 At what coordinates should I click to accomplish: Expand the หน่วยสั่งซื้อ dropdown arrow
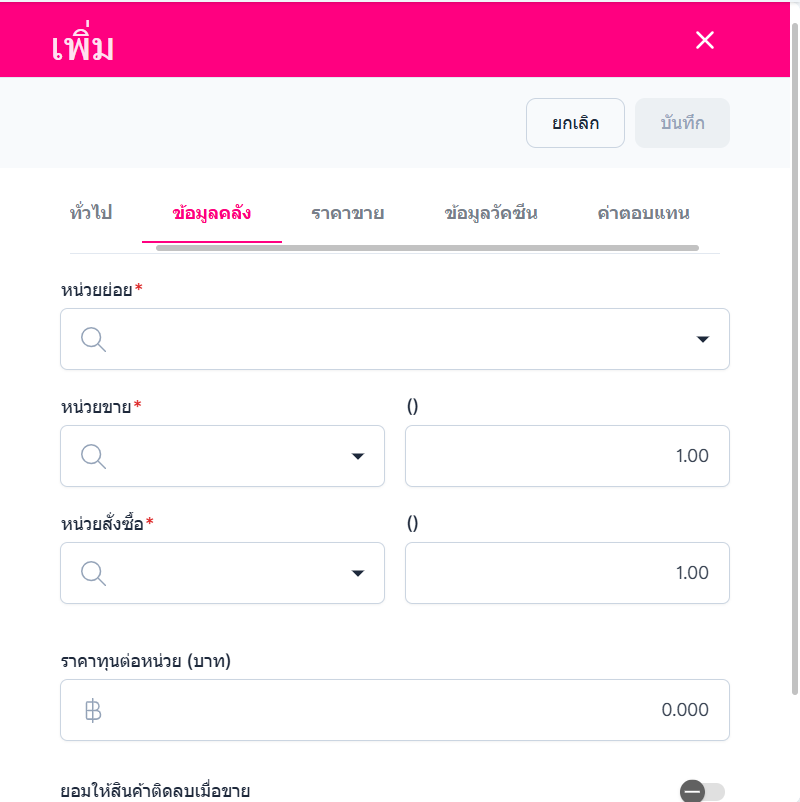coord(358,573)
